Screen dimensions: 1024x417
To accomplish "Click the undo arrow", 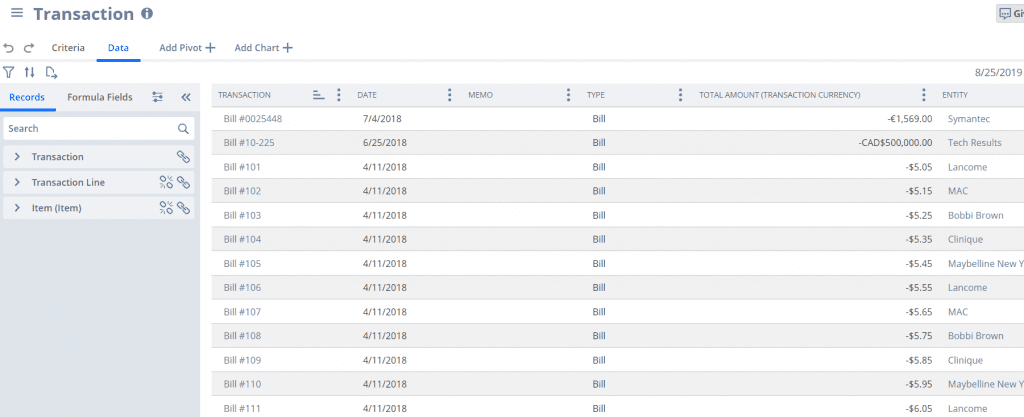I will point(9,48).
